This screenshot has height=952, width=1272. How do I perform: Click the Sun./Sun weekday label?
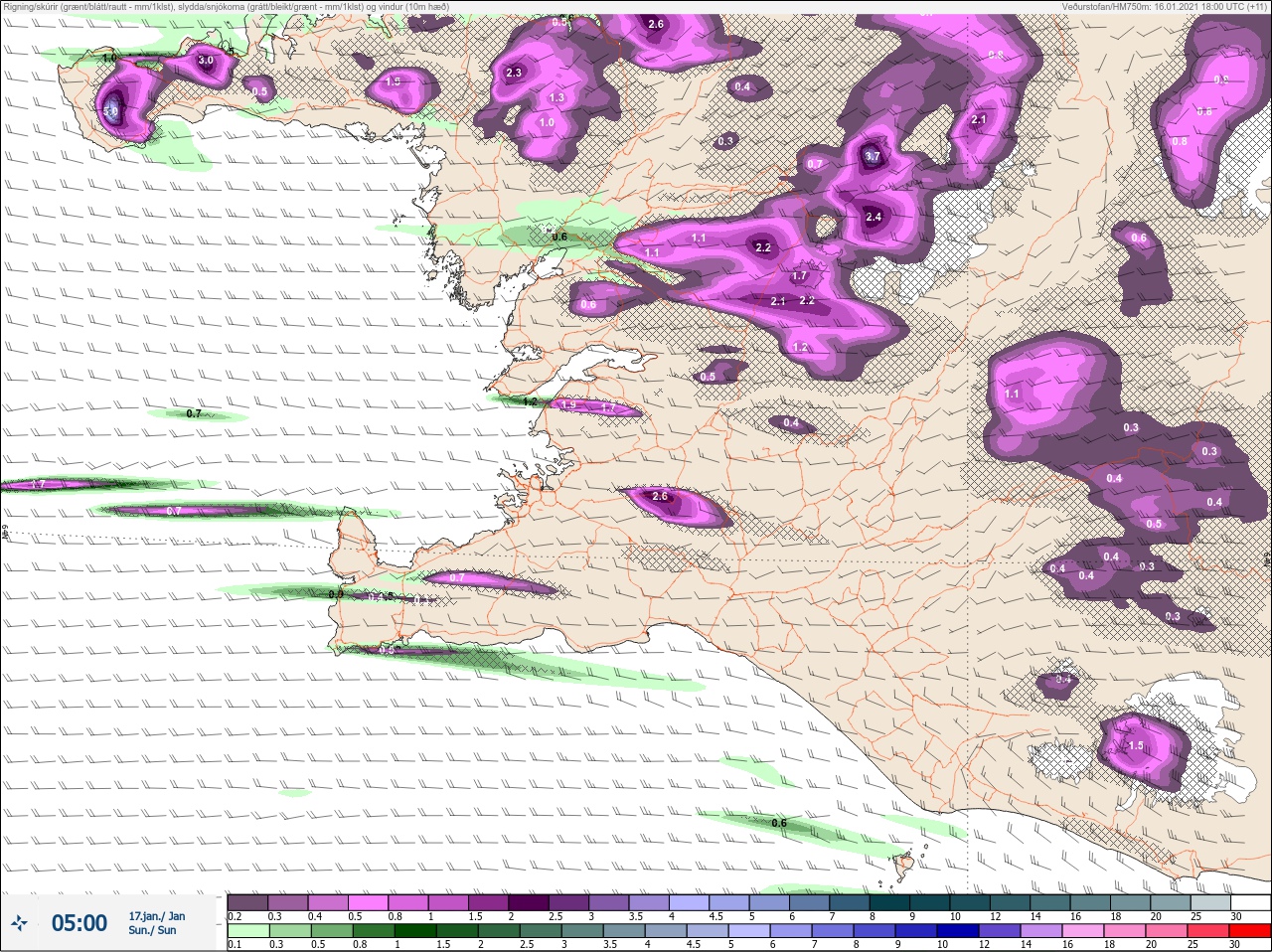click(152, 930)
